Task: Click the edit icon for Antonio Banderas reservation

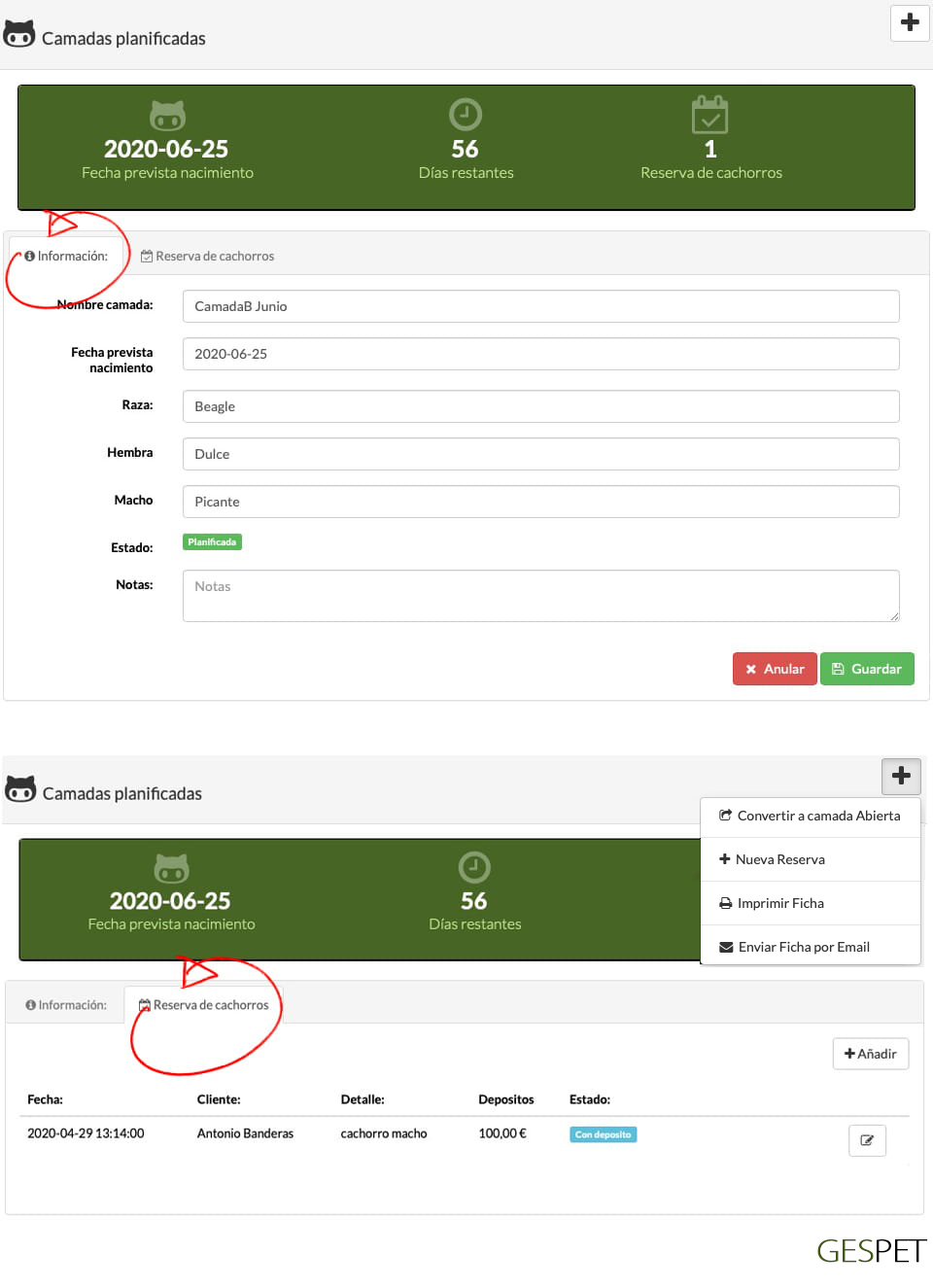Action: pyautogui.click(x=867, y=1140)
